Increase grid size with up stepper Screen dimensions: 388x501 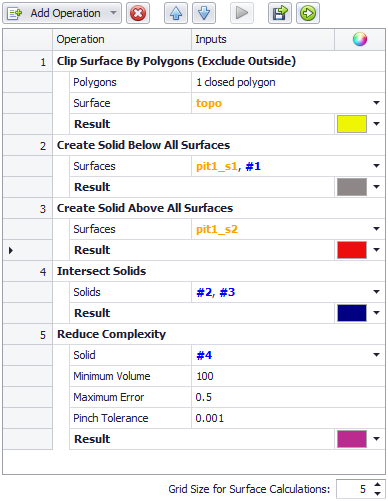(x=377, y=484)
